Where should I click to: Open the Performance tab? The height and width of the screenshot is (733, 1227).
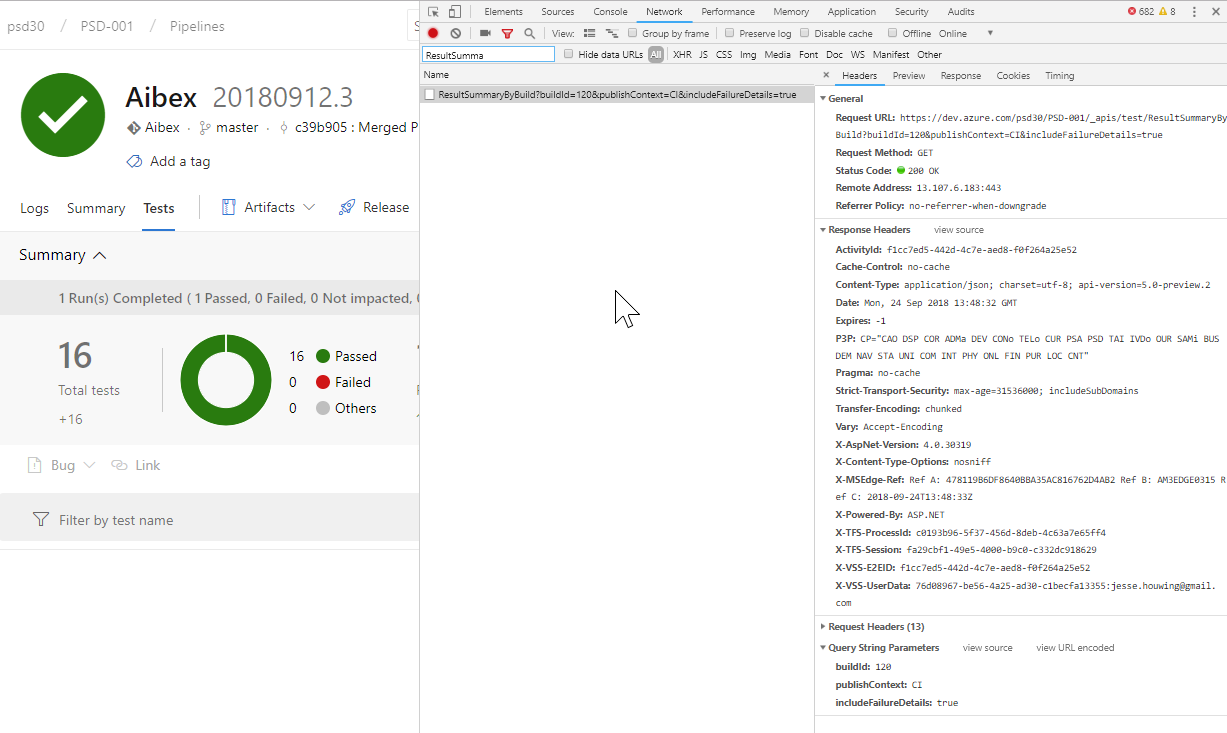coord(728,12)
